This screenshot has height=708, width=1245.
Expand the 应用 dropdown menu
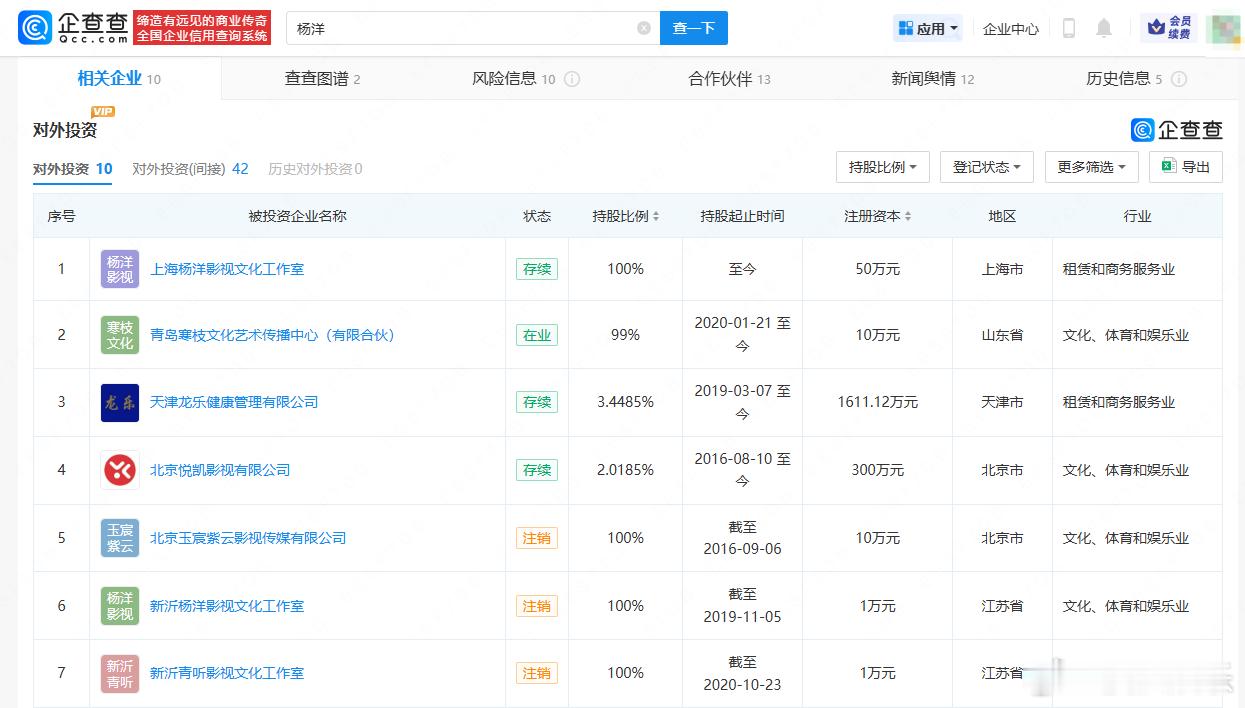pyautogui.click(x=928, y=28)
